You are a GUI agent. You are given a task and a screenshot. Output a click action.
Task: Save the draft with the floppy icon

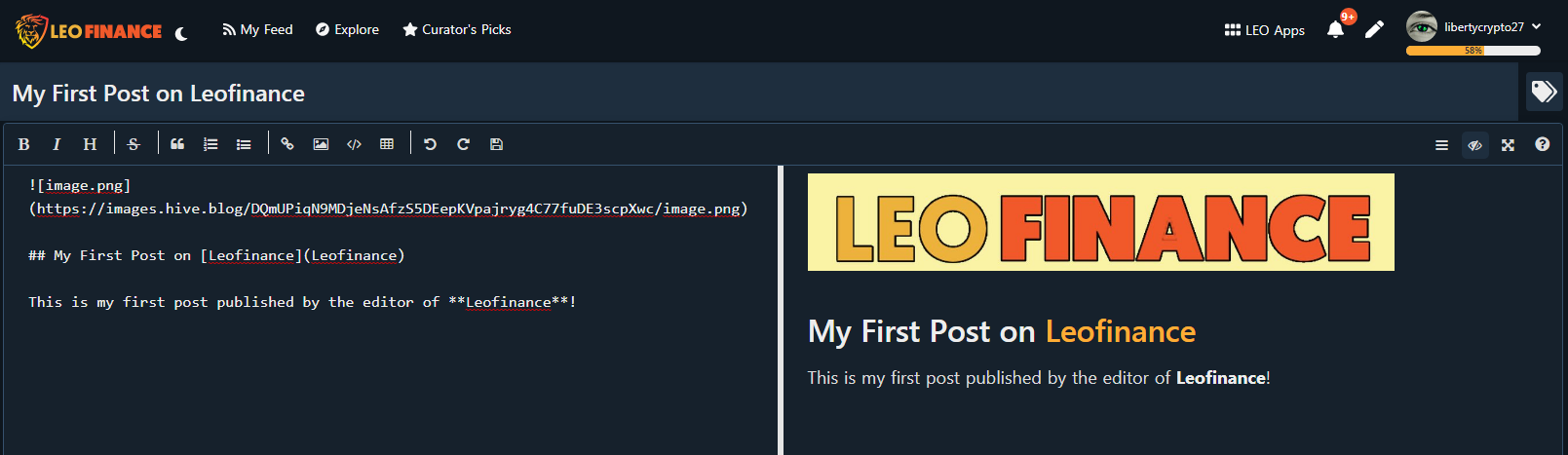coord(496,144)
